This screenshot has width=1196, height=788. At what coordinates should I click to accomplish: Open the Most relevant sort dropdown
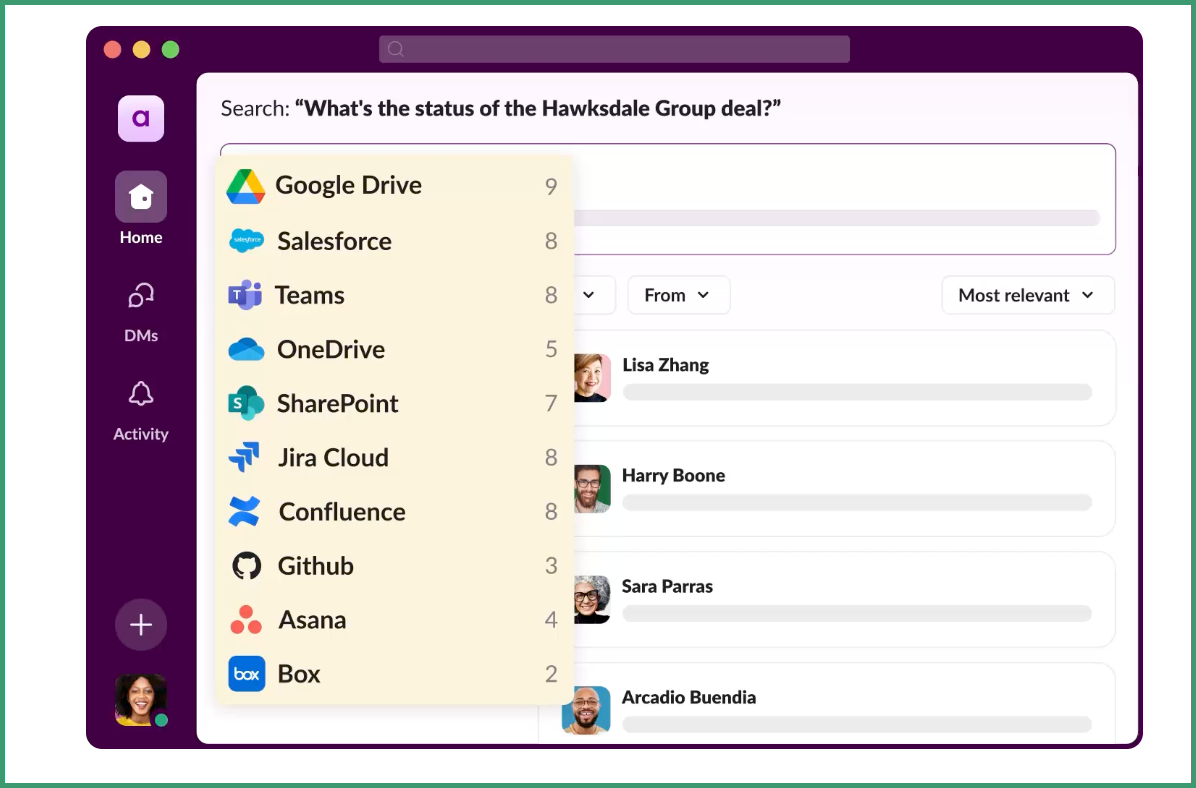(1027, 295)
